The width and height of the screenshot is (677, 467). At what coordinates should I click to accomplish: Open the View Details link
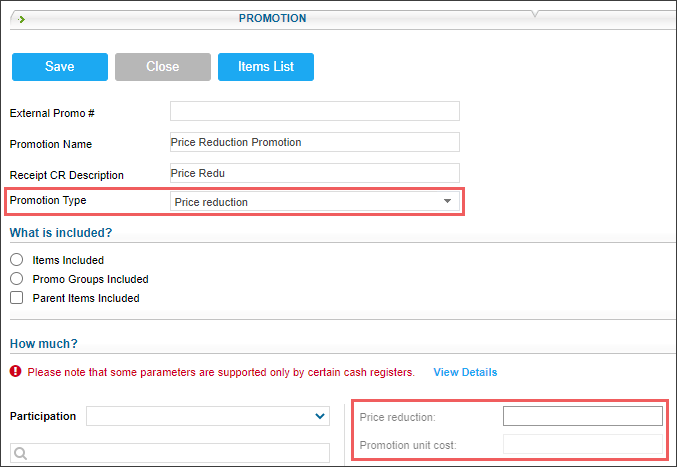pyautogui.click(x=465, y=372)
